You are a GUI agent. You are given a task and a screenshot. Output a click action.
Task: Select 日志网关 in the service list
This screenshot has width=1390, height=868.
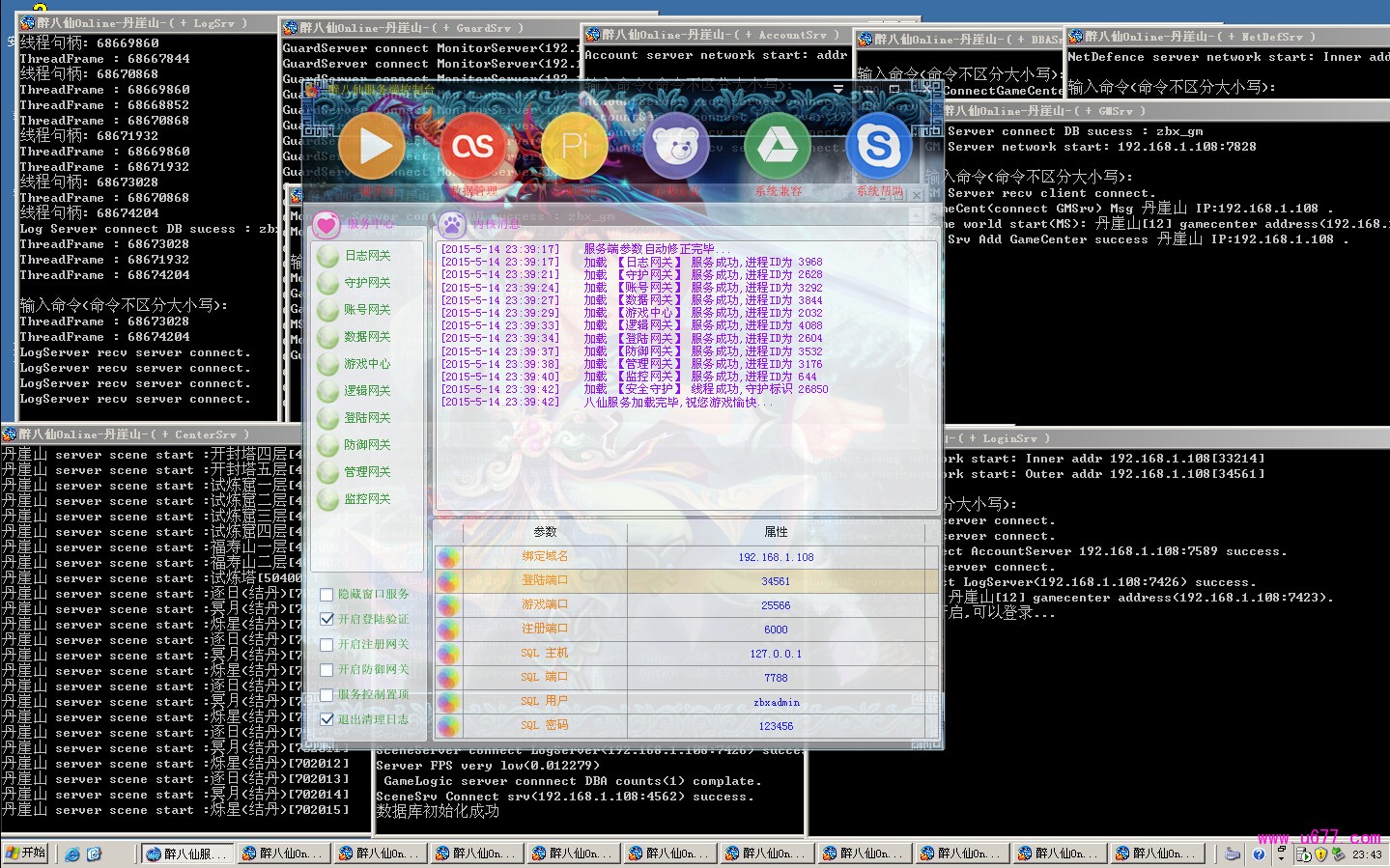[366, 256]
